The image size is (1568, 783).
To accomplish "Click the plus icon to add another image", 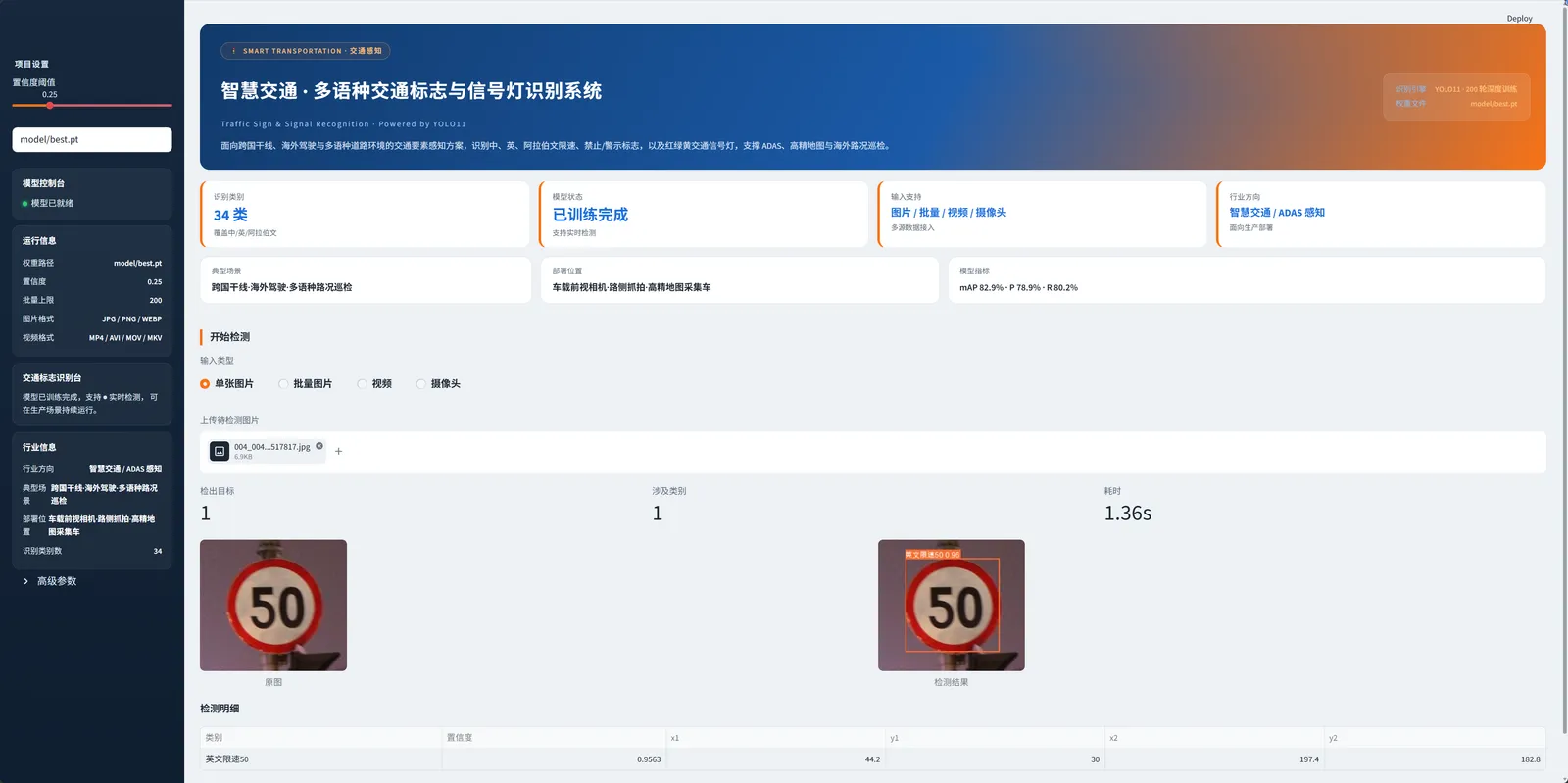I will pos(339,452).
